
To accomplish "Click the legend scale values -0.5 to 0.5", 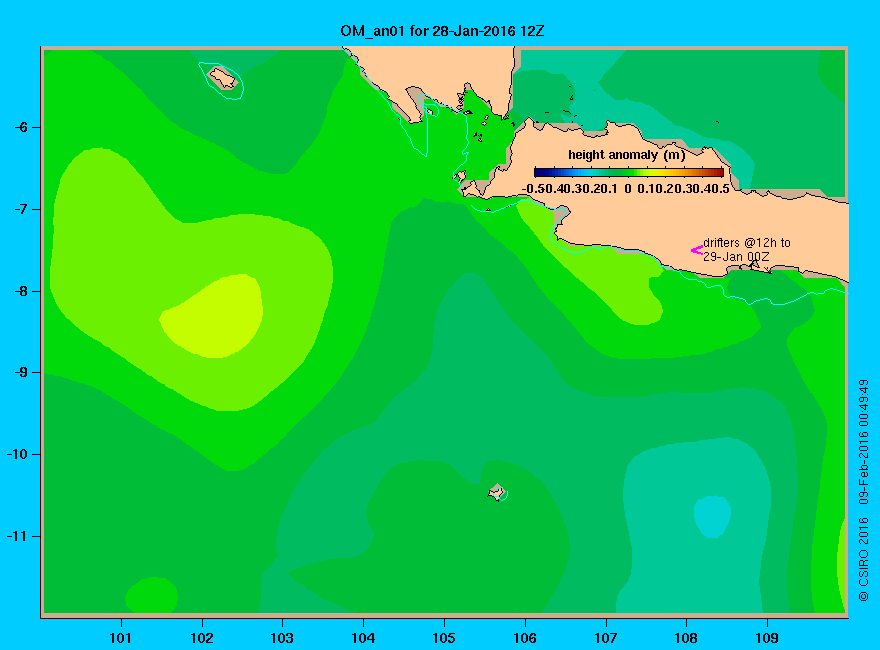I will click(626, 189).
